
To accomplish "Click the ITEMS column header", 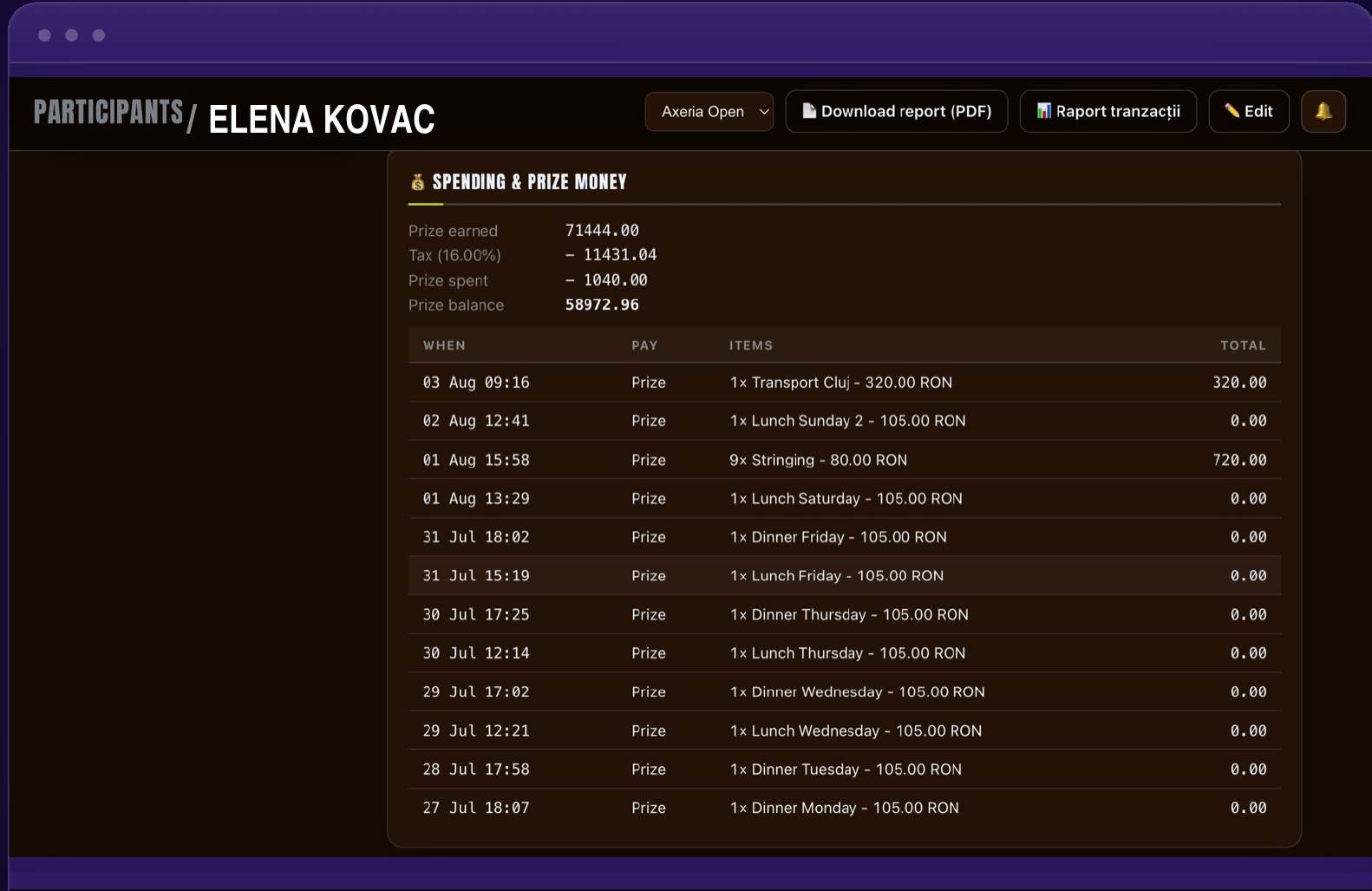I will [x=750, y=345].
